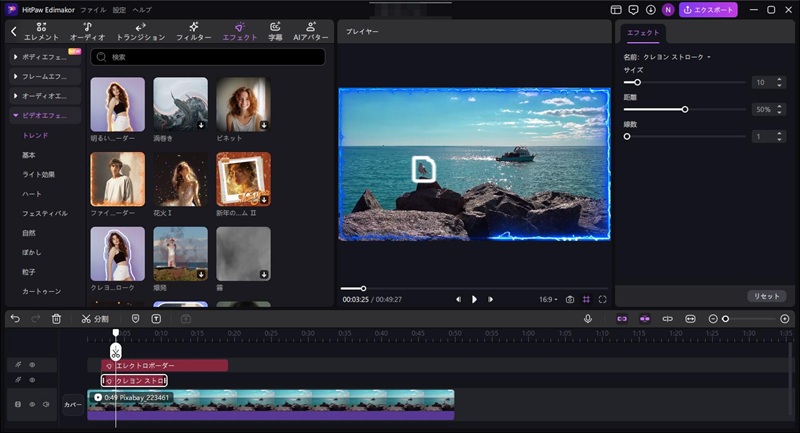Open the フィルター tab
The height and width of the screenshot is (433, 800).
(x=193, y=32)
